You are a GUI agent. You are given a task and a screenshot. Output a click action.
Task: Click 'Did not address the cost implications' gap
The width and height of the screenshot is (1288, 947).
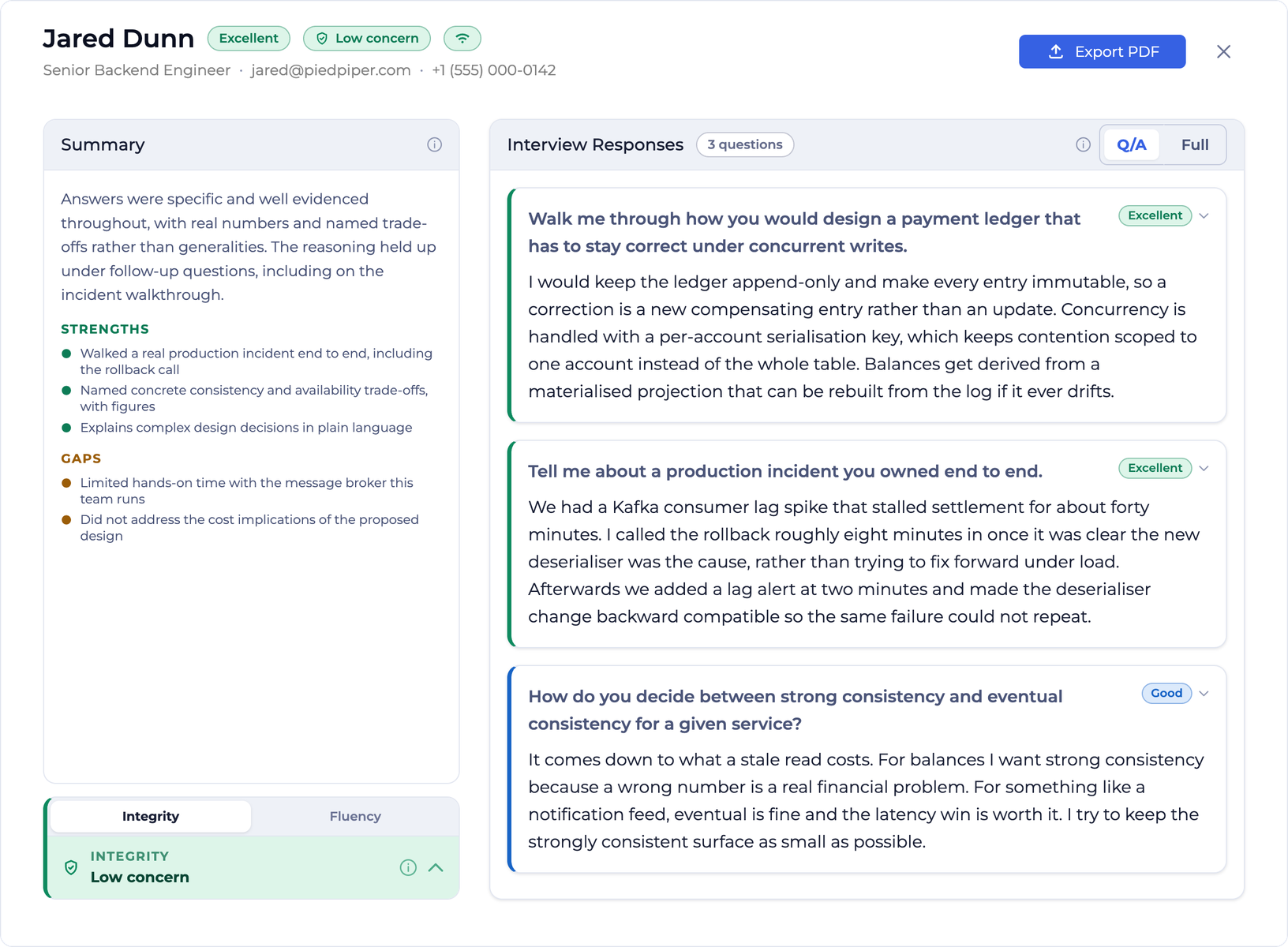pos(249,528)
